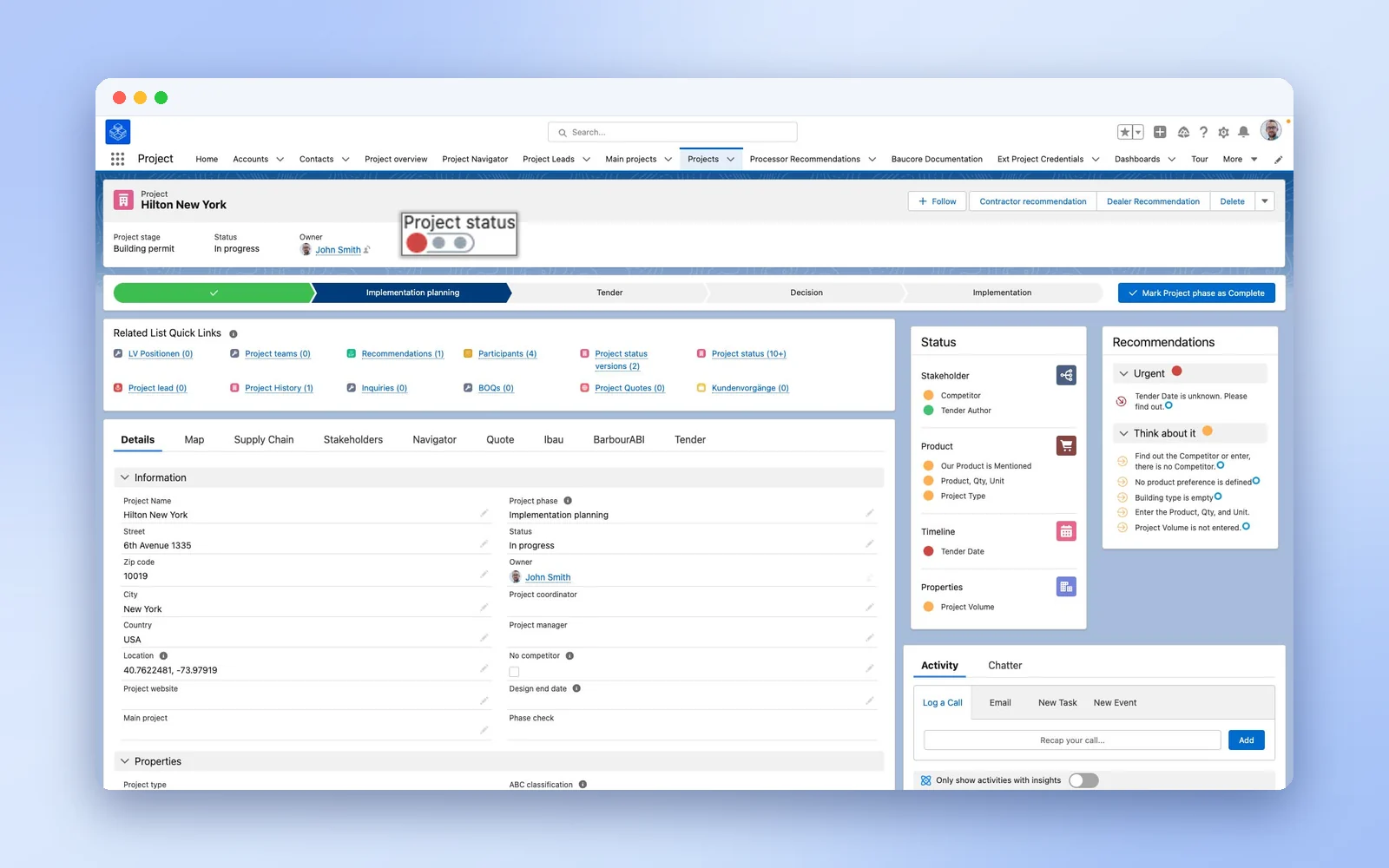Open the Participants (4) related list link
Image resolution: width=1389 pixels, height=868 pixels.
(x=507, y=354)
